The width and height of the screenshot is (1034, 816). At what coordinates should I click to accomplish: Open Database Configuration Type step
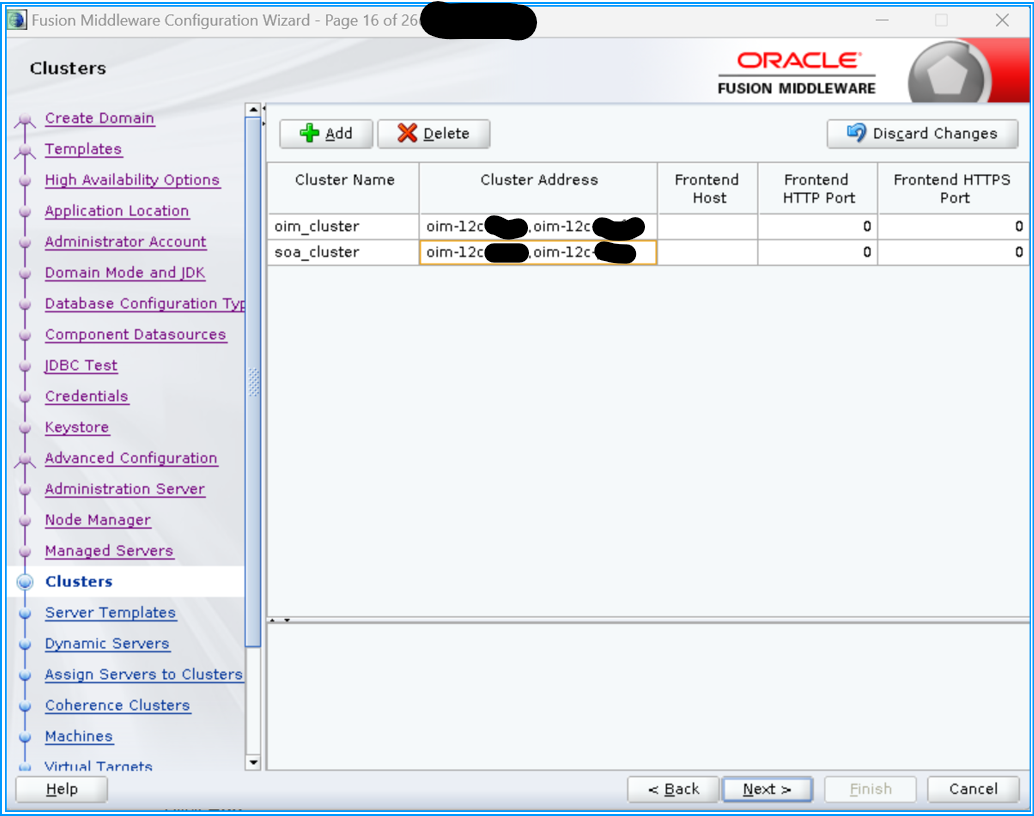[x=145, y=304]
